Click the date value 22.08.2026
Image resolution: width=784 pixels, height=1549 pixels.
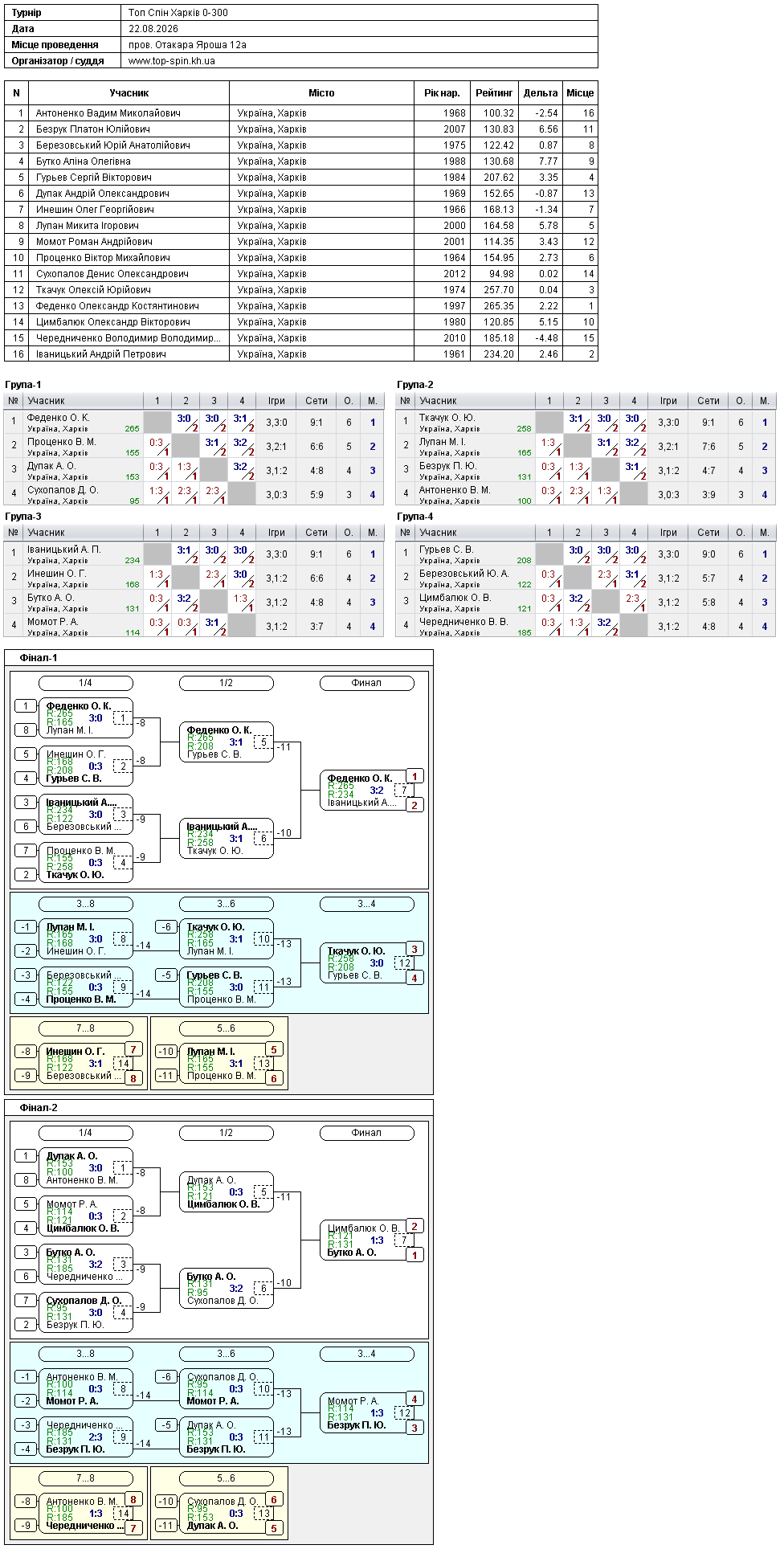click(x=153, y=28)
